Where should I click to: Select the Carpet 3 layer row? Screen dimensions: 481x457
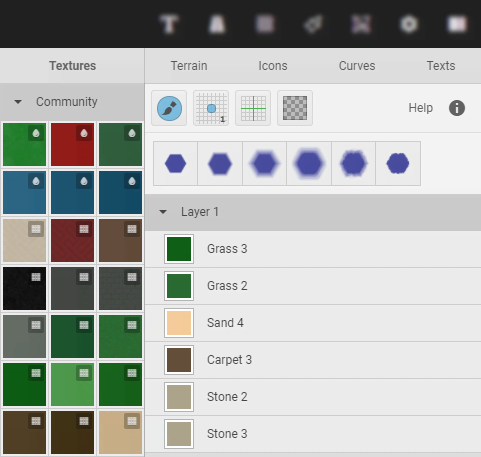click(x=313, y=360)
